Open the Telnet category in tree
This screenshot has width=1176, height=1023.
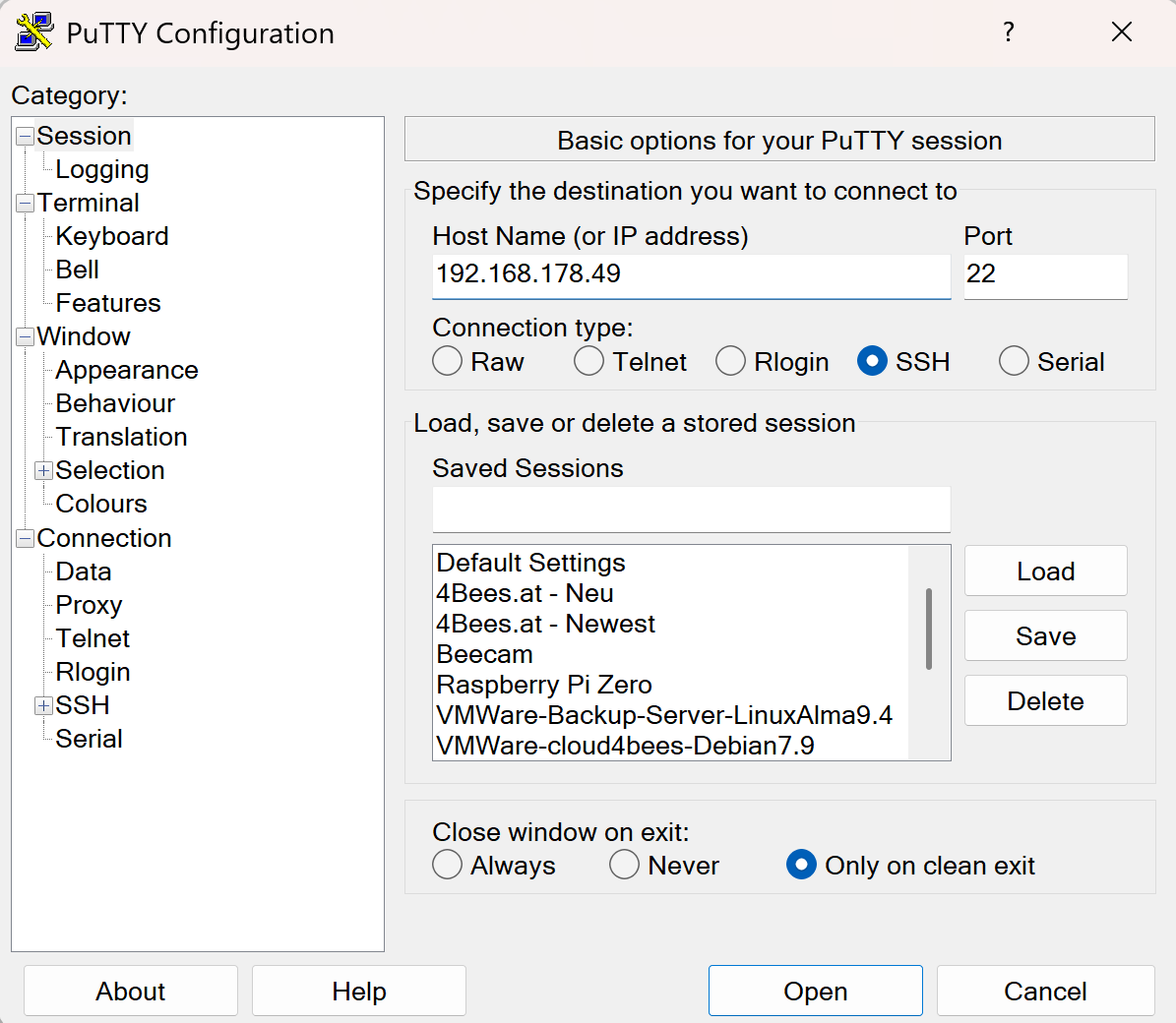tap(93, 638)
